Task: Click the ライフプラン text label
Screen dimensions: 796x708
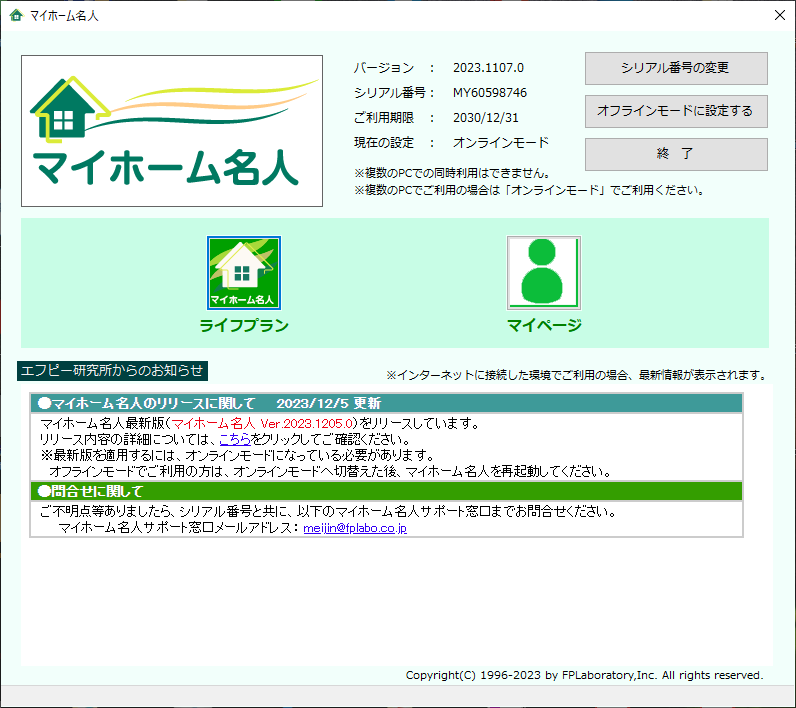Action: point(244,325)
